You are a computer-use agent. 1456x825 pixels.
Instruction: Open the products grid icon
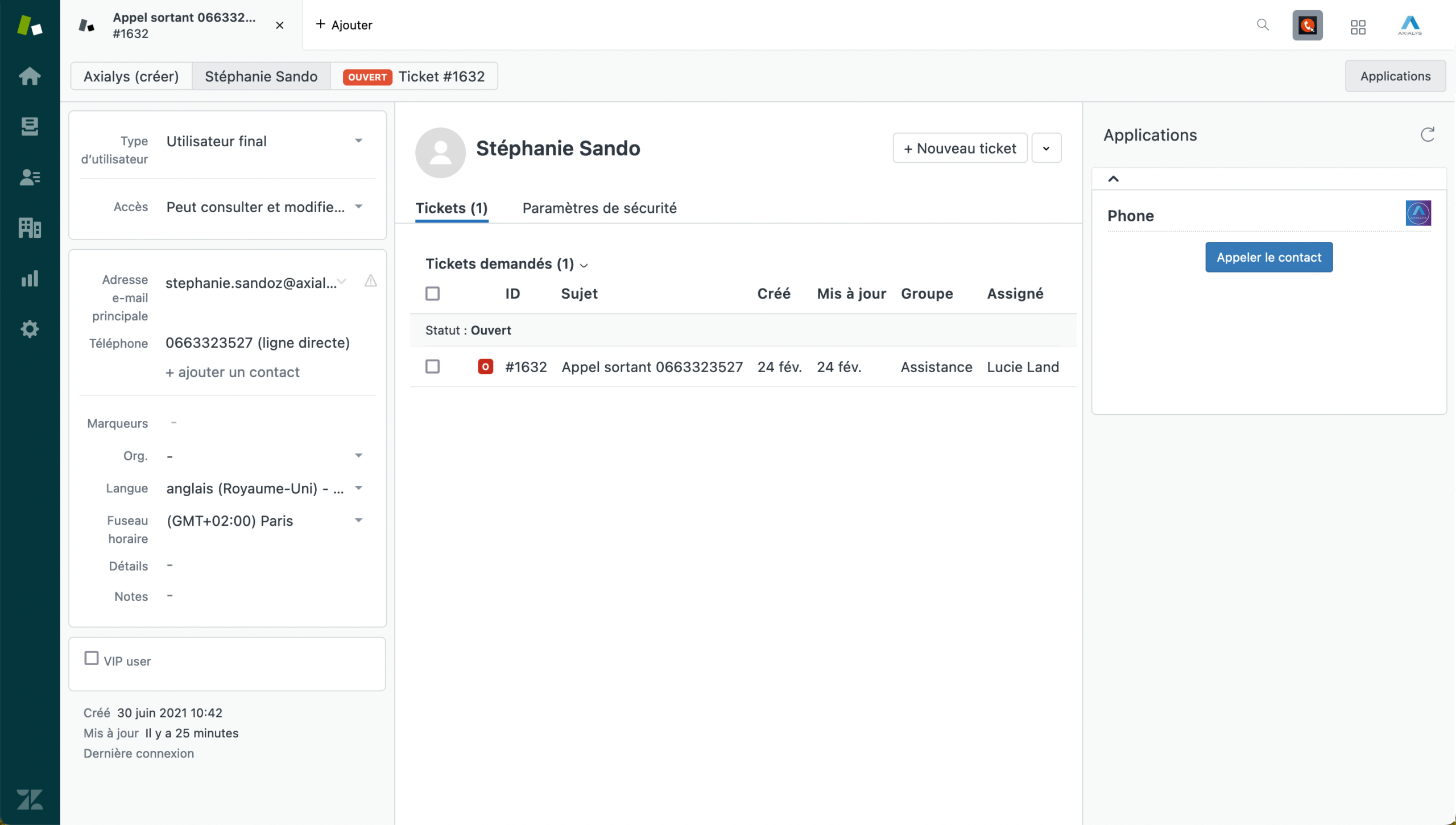tap(1358, 27)
